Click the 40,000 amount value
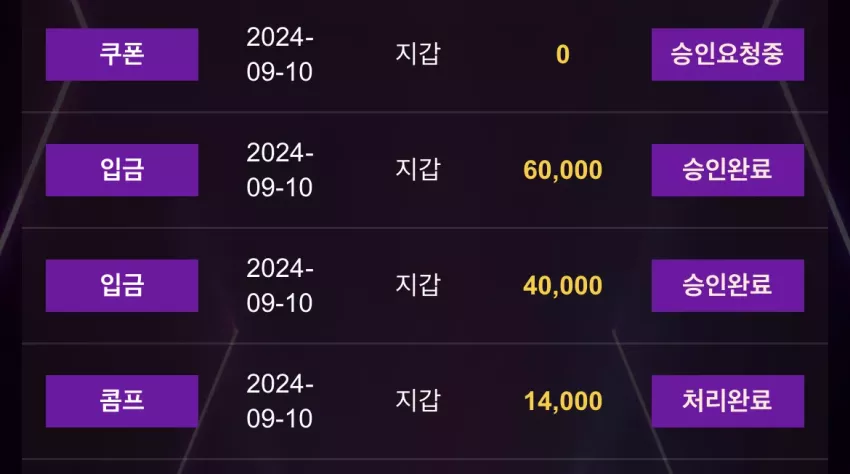This screenshot has width=850, height=474. coord(563,286)
